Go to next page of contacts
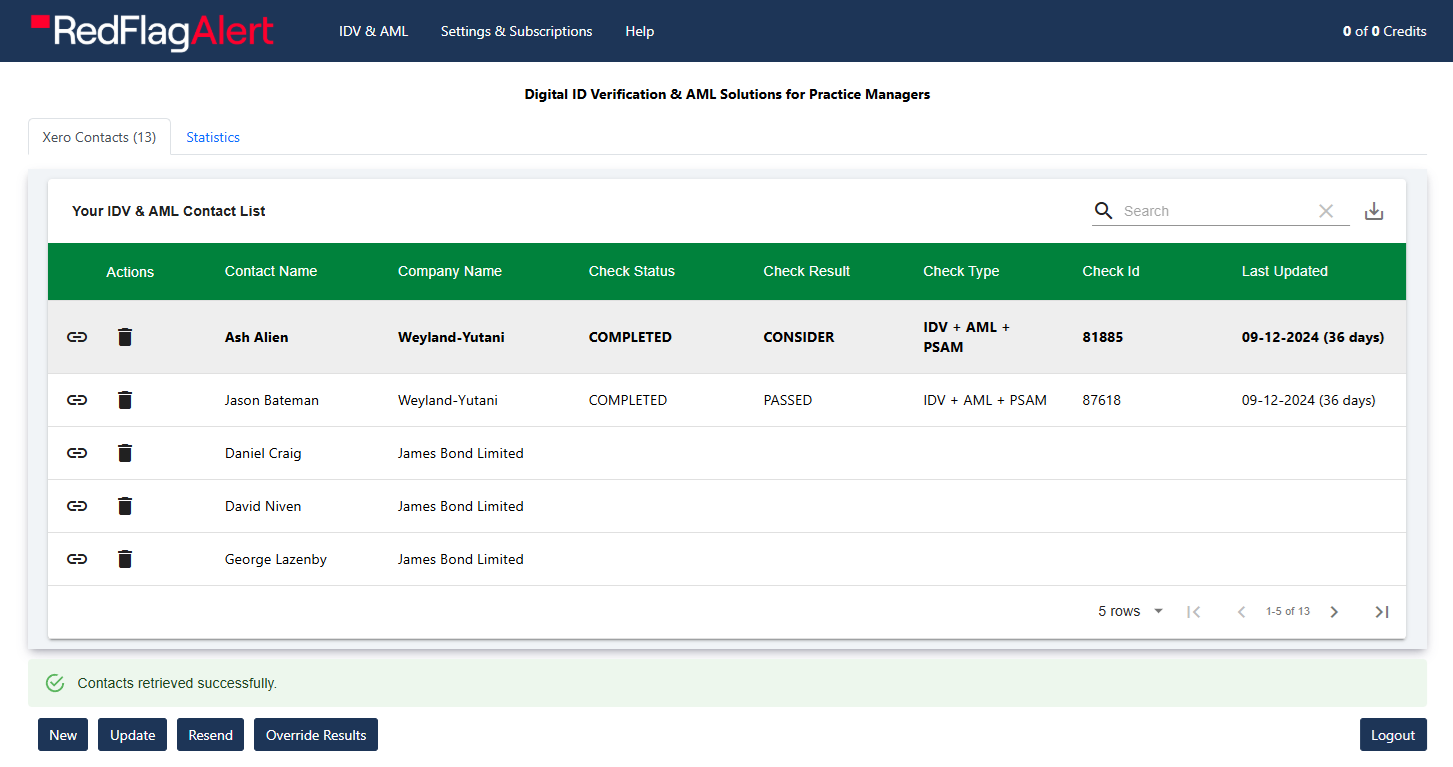 (x=1334, y=612)
